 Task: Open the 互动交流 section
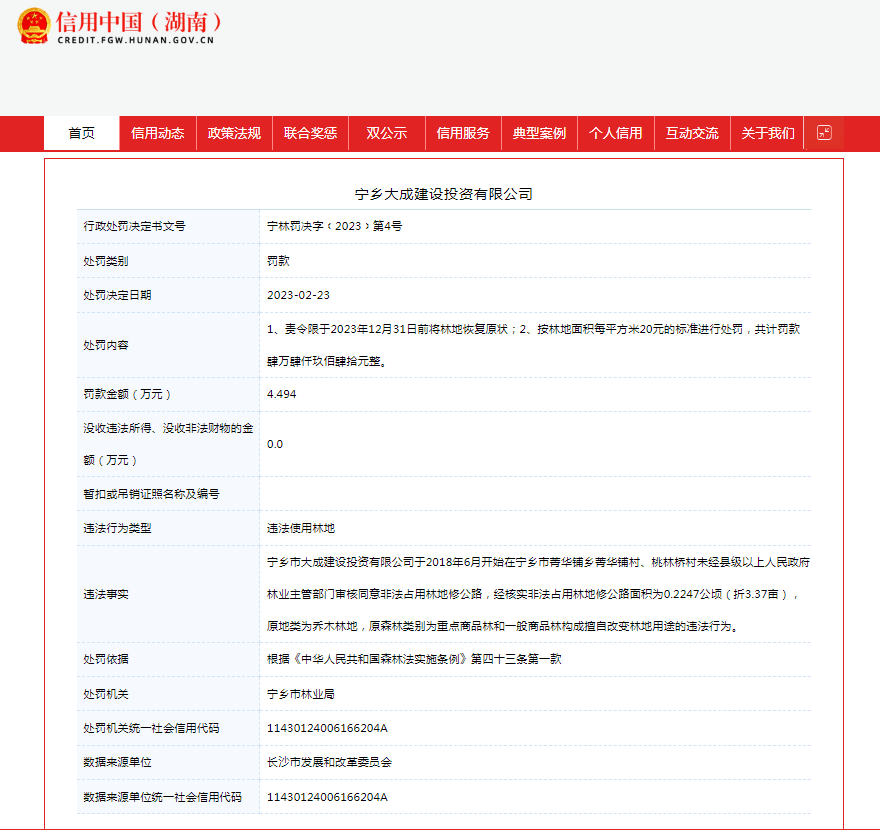point(691,132)
